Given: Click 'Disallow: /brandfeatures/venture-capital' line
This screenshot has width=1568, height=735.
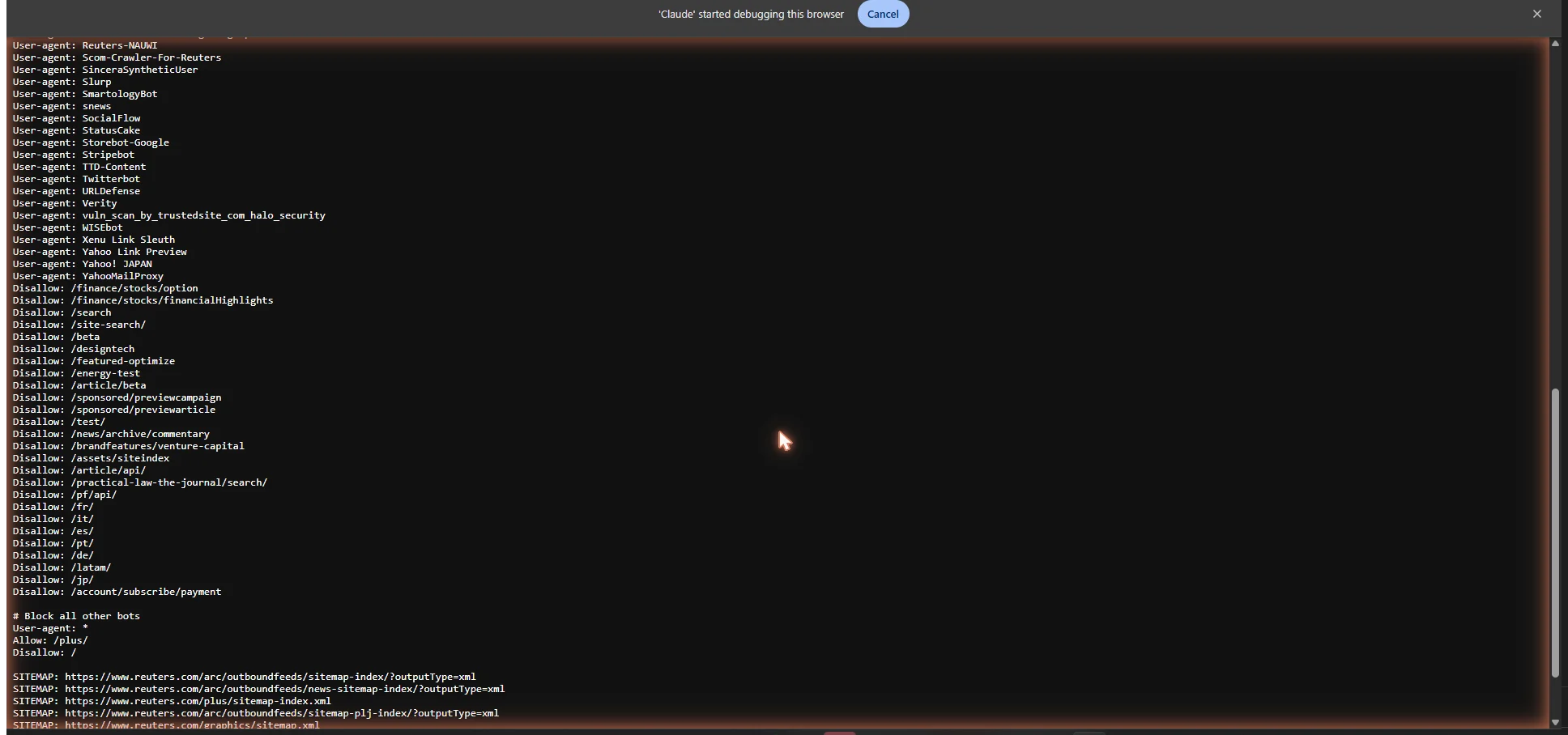Looking at the screenshot, I should (x=129, y=446).
